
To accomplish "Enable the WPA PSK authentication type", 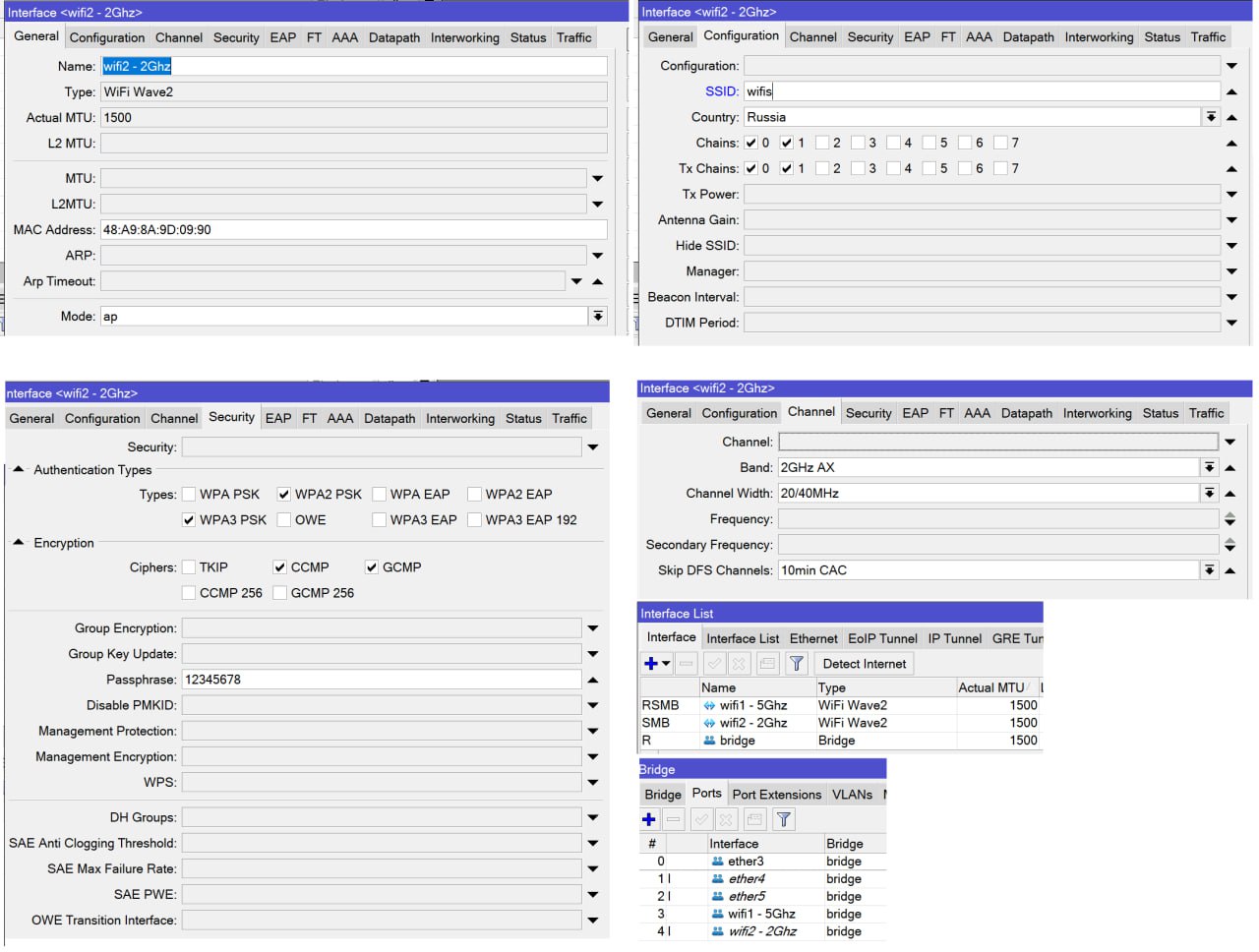I will point(189,495).
